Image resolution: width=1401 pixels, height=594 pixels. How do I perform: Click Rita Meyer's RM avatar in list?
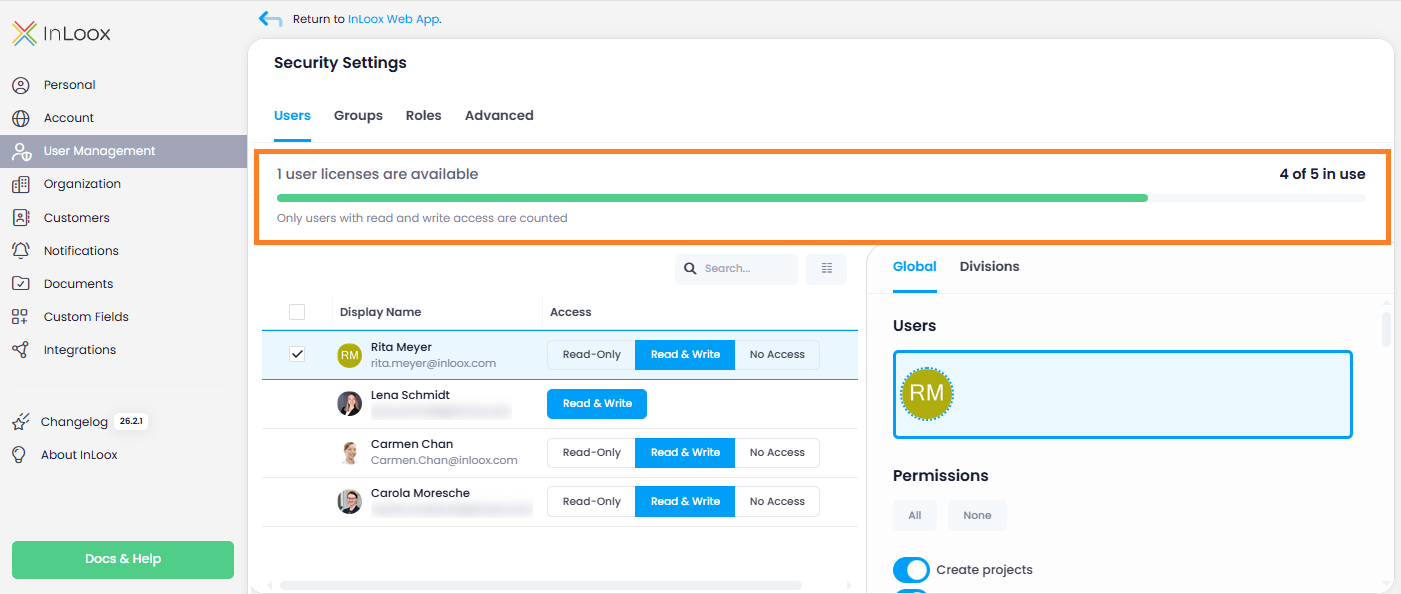[349, 355]
